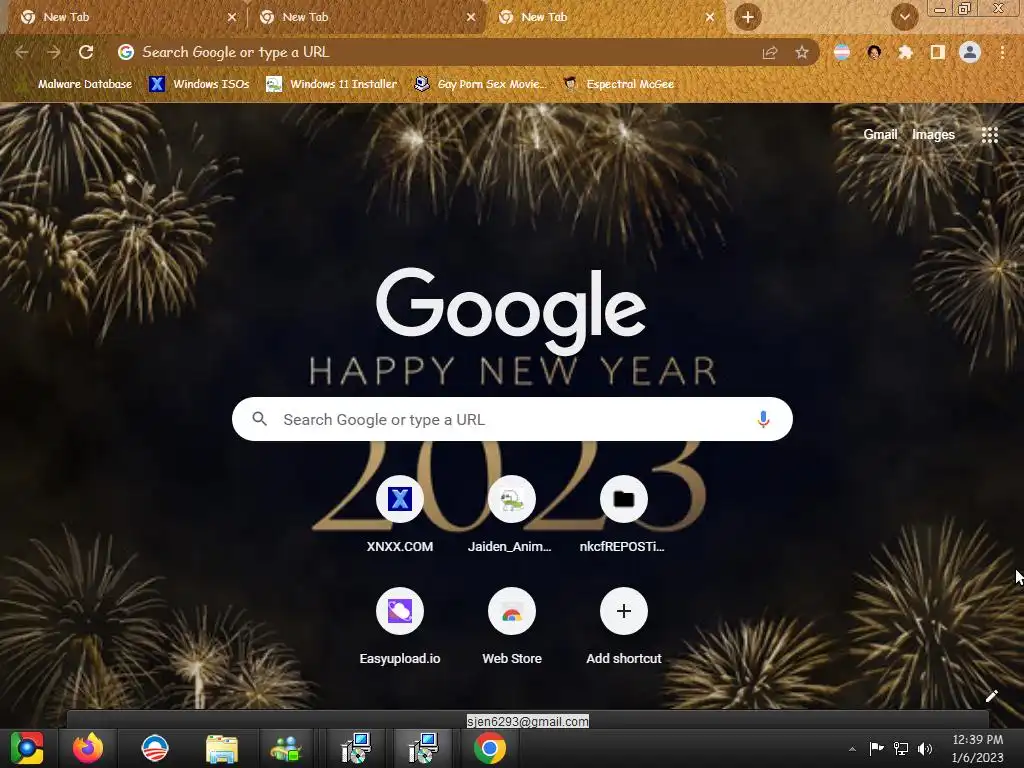This screenshot has height=768, width=1024.
Task: Open network status tray icon
Action: (901, 748)
